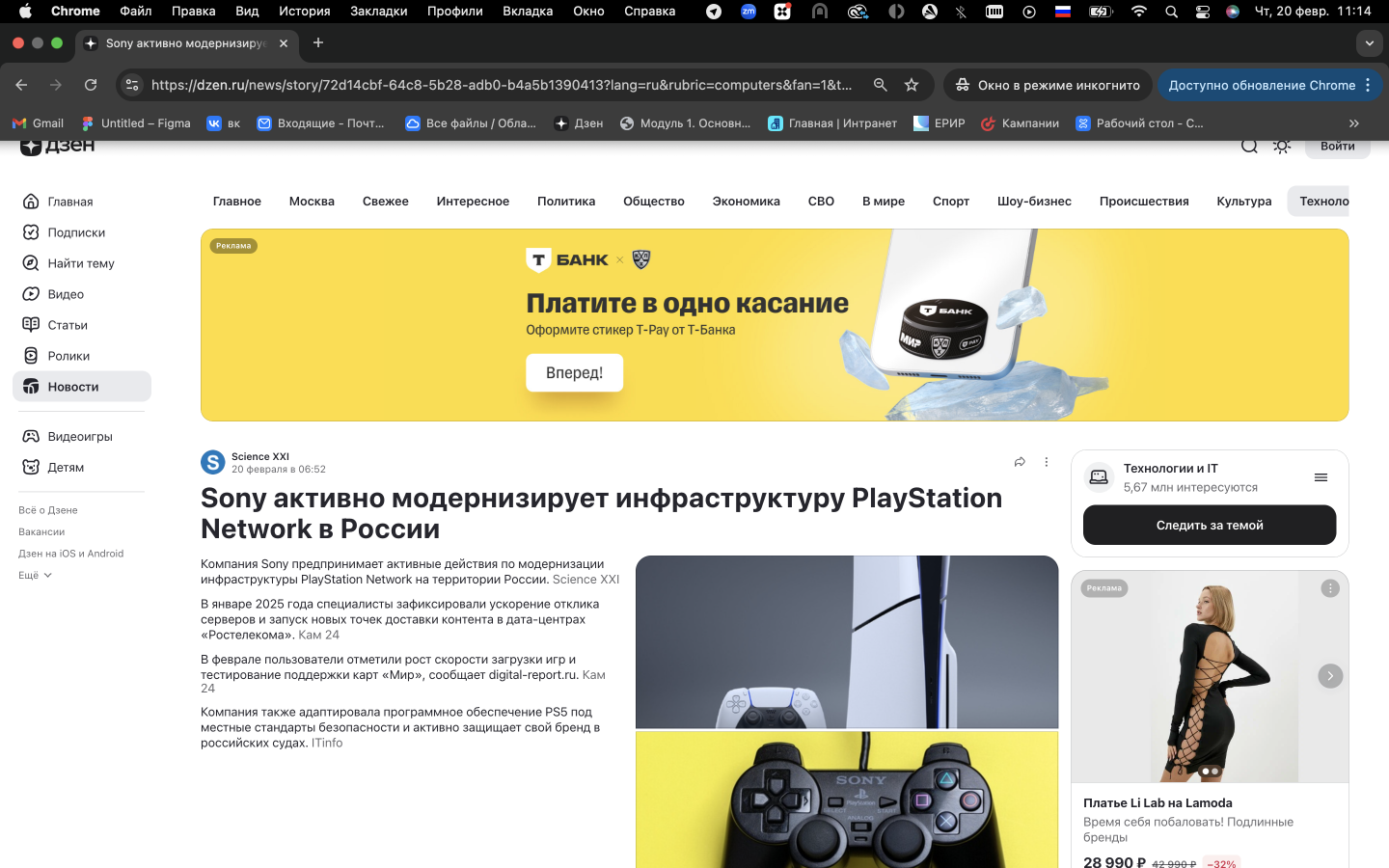Open the zoom magnifier icon in address bar
1389x868 pixels.
[x=880, y=85]
